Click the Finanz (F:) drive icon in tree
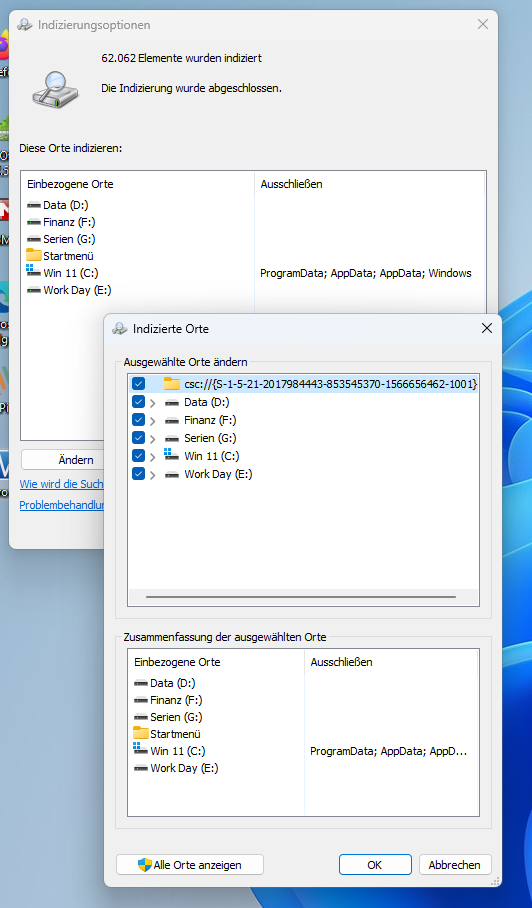This screenshot has height=908, width=532. pyautogui.click(x=172, y=420)
